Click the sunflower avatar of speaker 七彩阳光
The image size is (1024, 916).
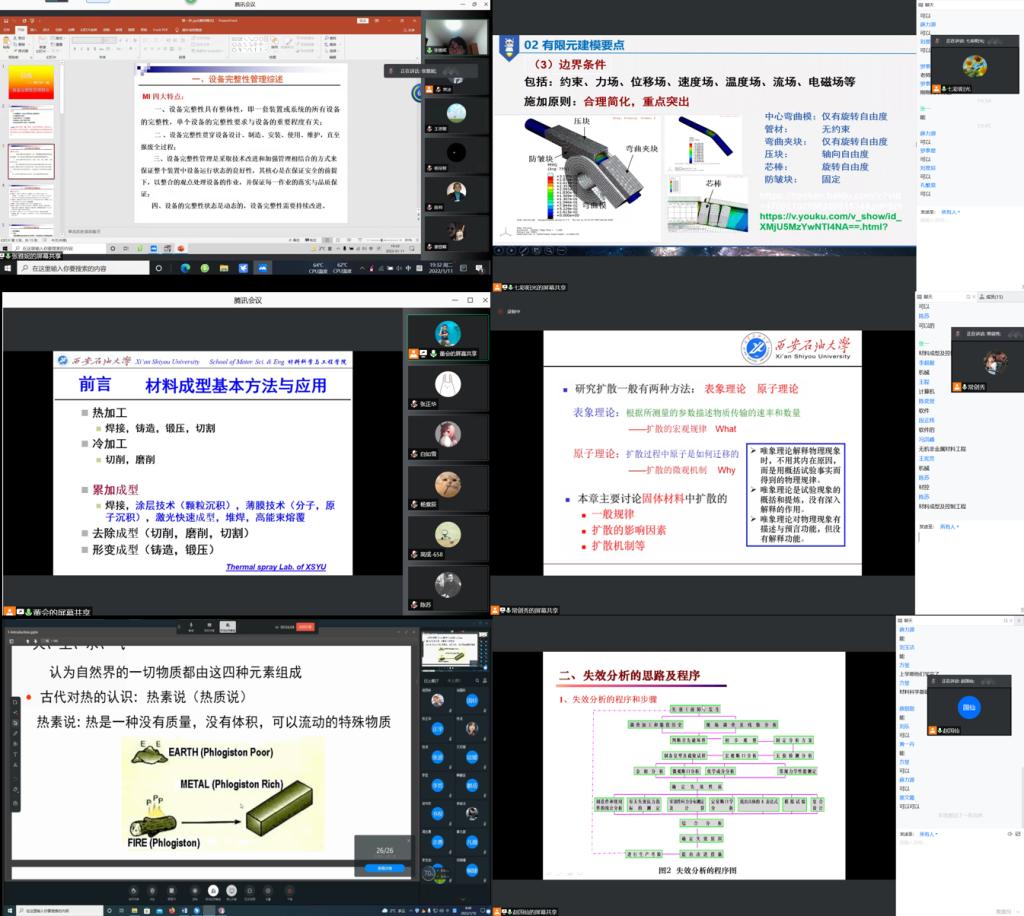(x=969, y=67)
